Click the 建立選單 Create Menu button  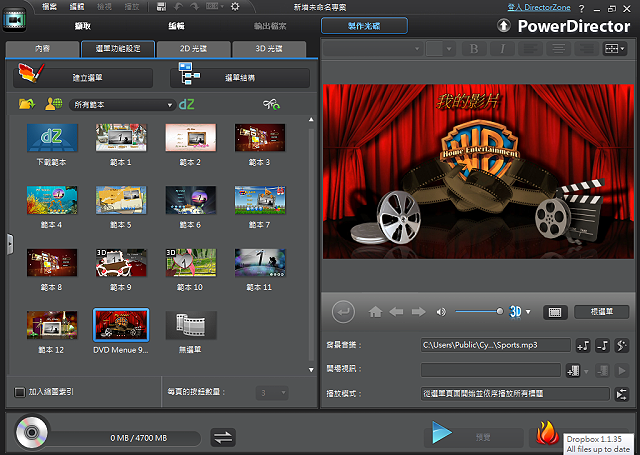coord(83,78)
